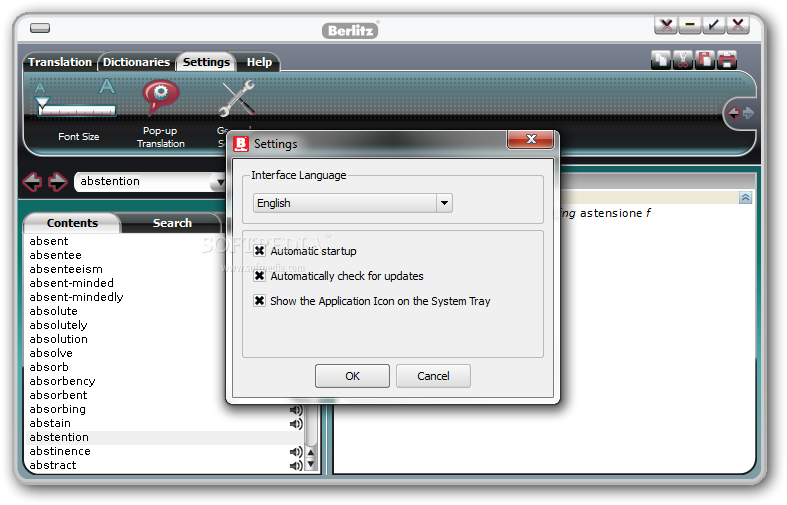Select the word absorbency
Image resolution: width=787 pixels, height=505 pixels.
(x=62, y=382)
